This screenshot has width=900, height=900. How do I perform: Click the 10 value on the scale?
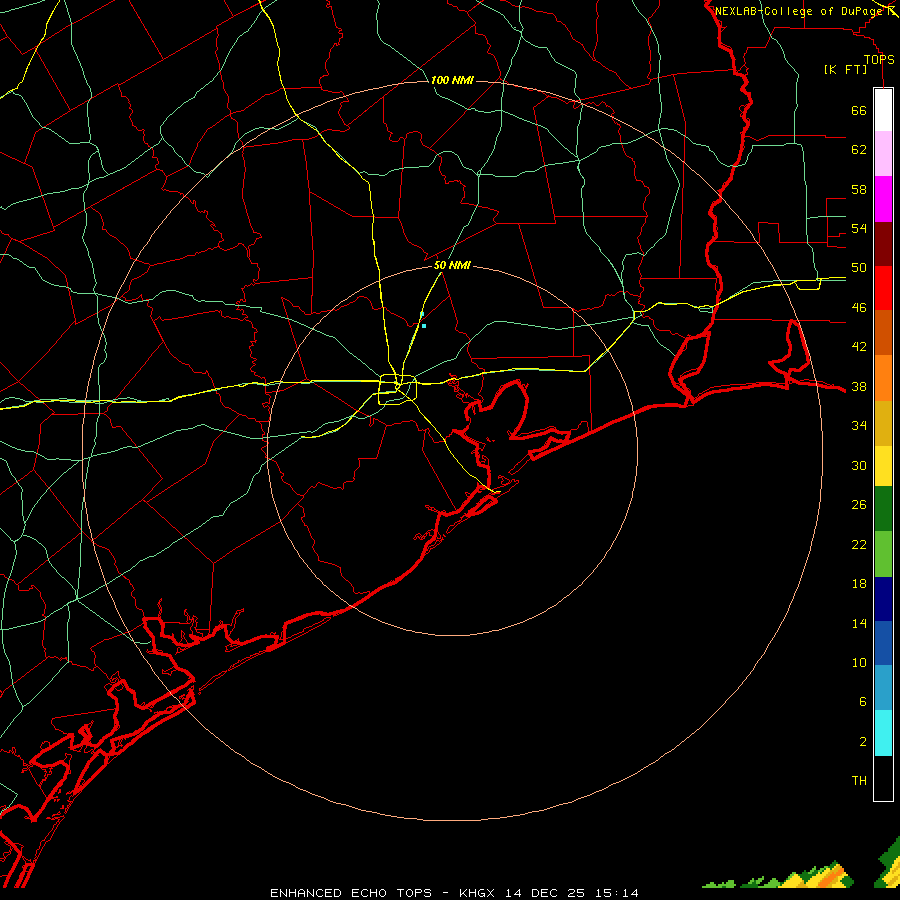tap(859, 663)
